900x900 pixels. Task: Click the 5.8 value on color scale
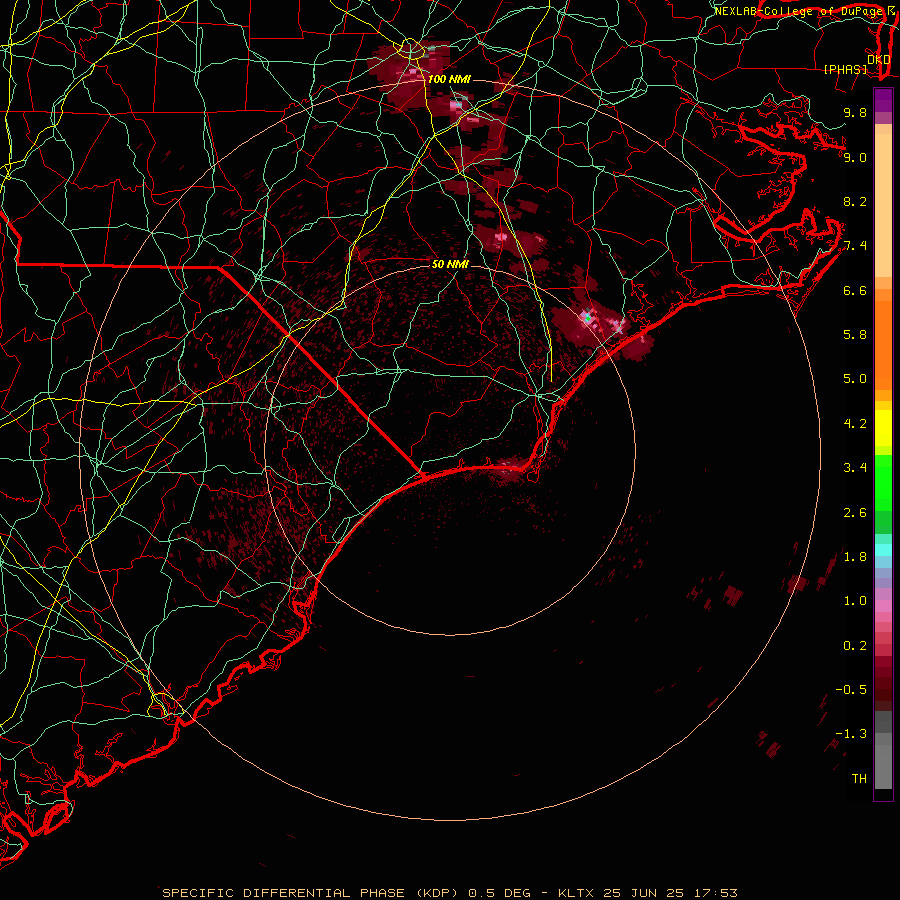pos(855,335)
